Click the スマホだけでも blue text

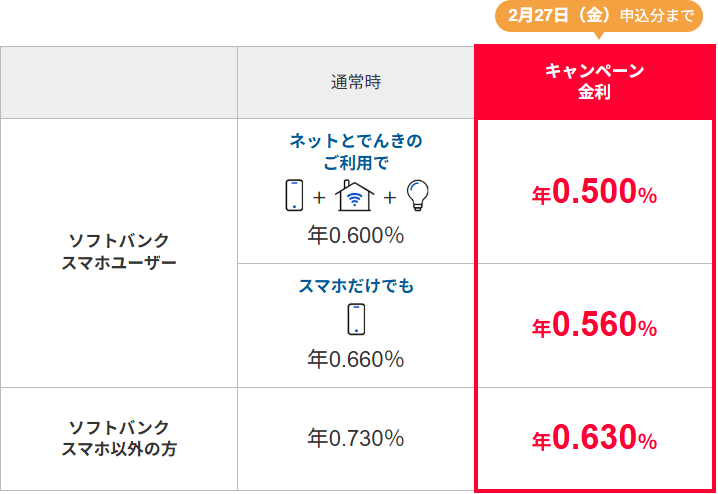[x=356, y=286]
